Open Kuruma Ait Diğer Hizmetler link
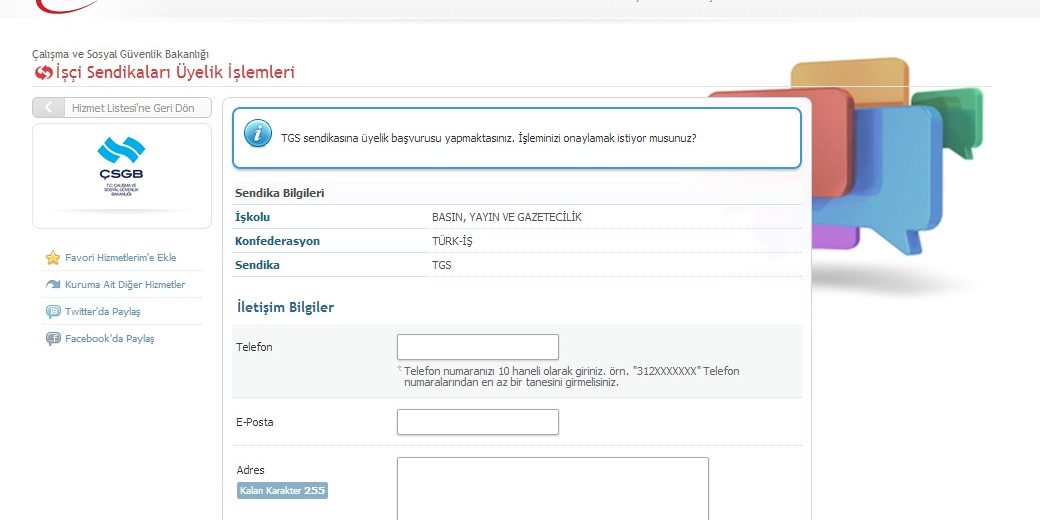The height and width of the screenshot is (520, 1040). click(125, 285)
